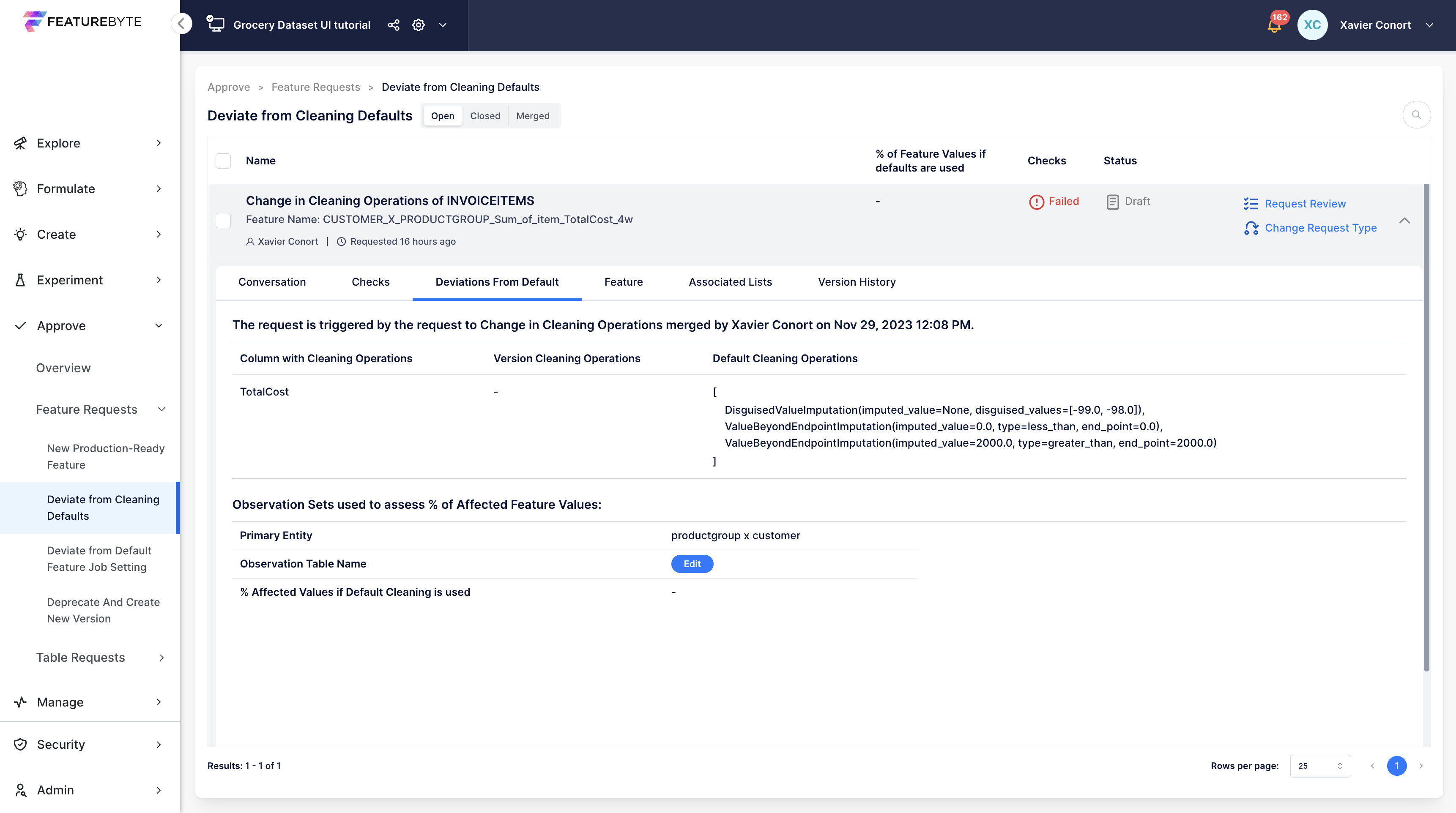Click the Request Review link
This screenshot has height=813, width=1456.
click(x=1305, y=204)
